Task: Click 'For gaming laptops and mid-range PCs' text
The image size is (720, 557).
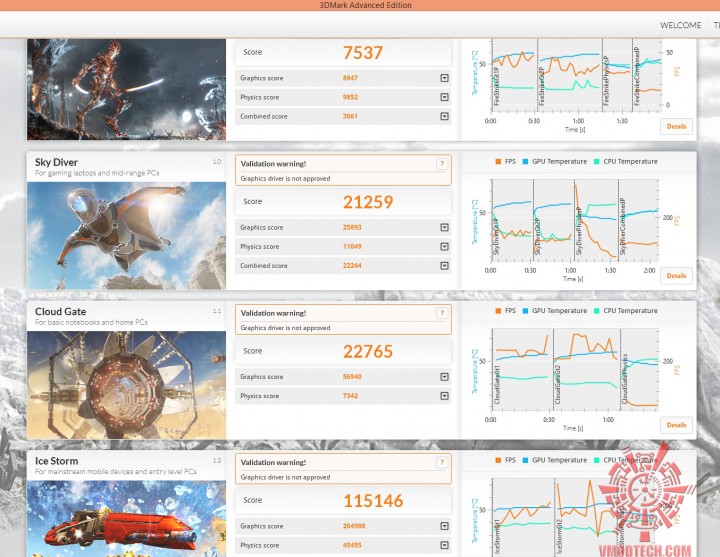Action: tap(97, 173)
